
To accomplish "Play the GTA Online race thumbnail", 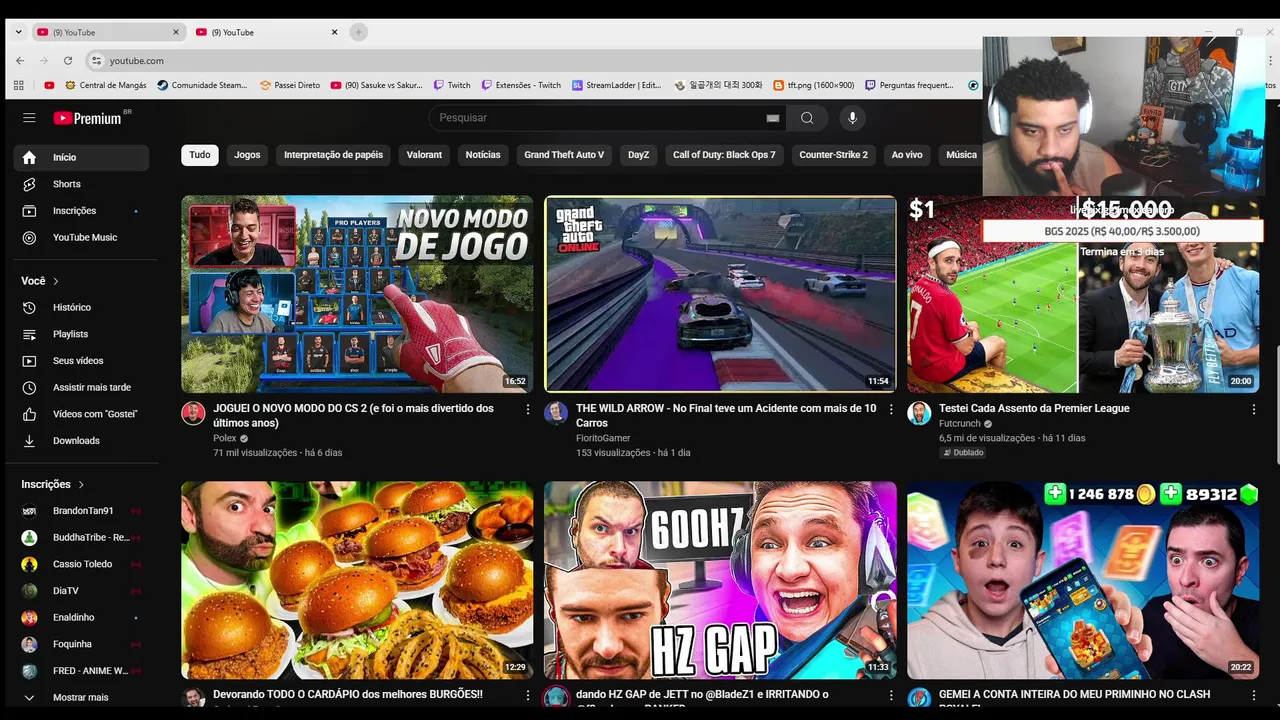I will (720, 294).
